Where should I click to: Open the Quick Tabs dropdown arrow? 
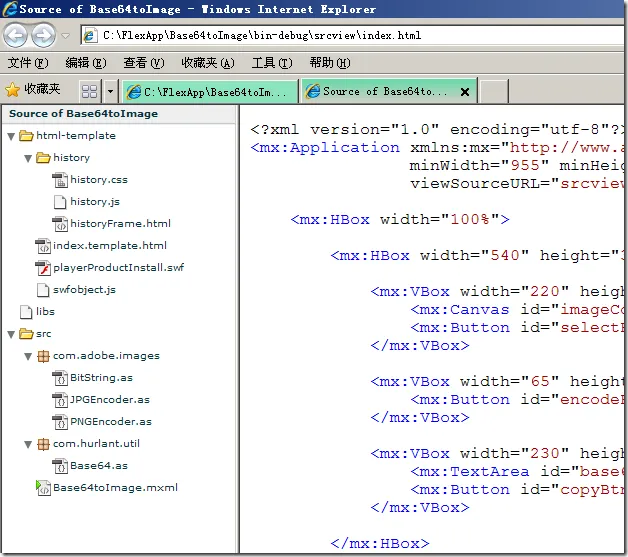[109, 91]
